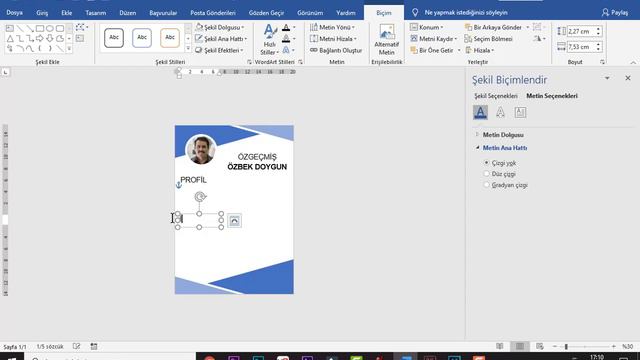Open the Dosya menu
The height and width of the screenshot is (360, 640).
point(15,13)
